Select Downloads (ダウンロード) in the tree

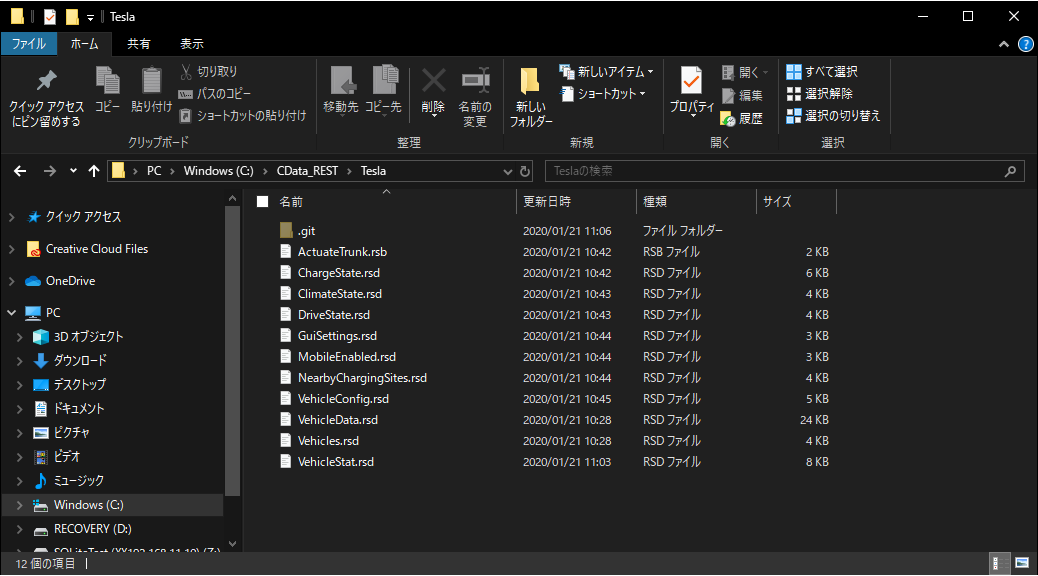[x=79, y=361]
